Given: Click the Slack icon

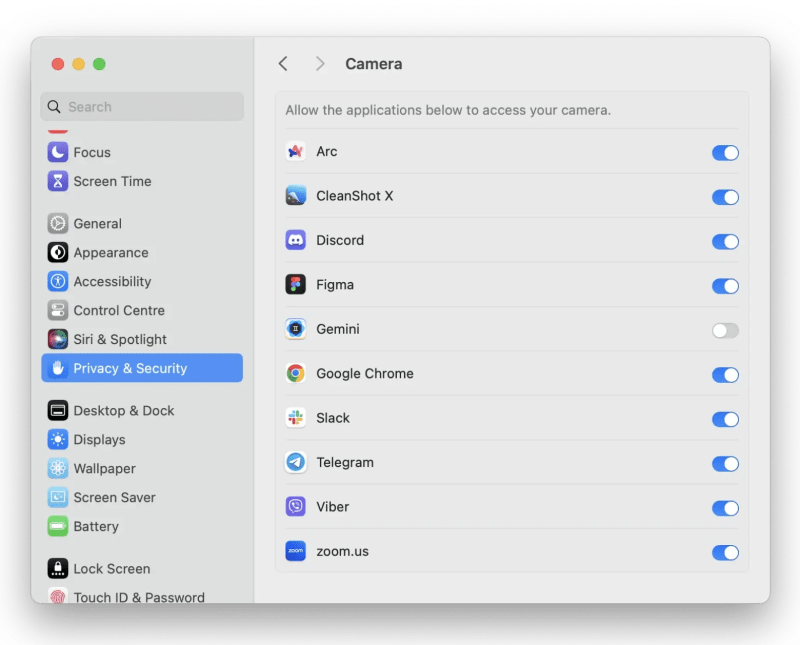Looking at the screenshot, I should [295, 419].
